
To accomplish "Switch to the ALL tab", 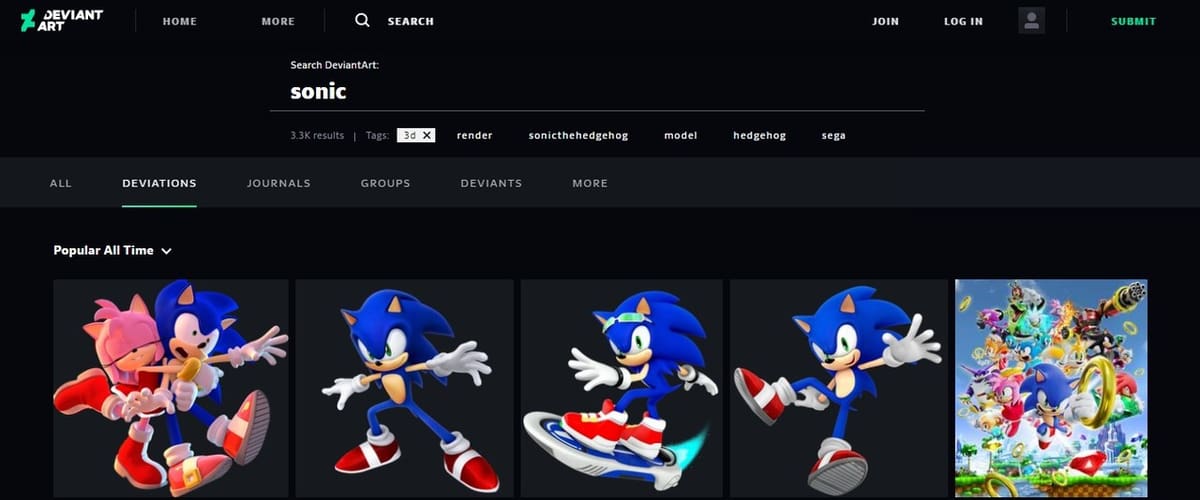I will point(61,183).
